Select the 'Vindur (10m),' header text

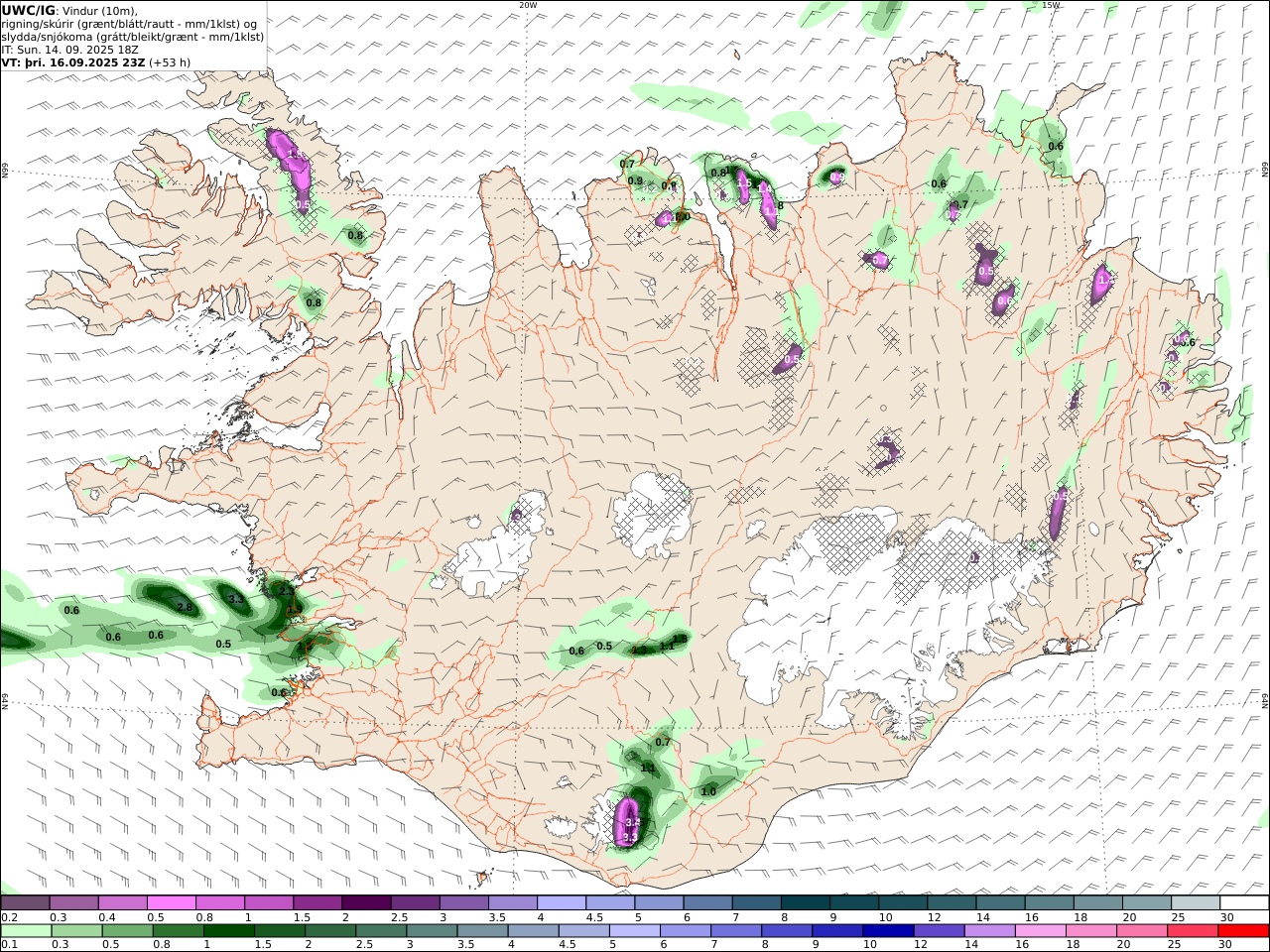(x=100, y=10)
